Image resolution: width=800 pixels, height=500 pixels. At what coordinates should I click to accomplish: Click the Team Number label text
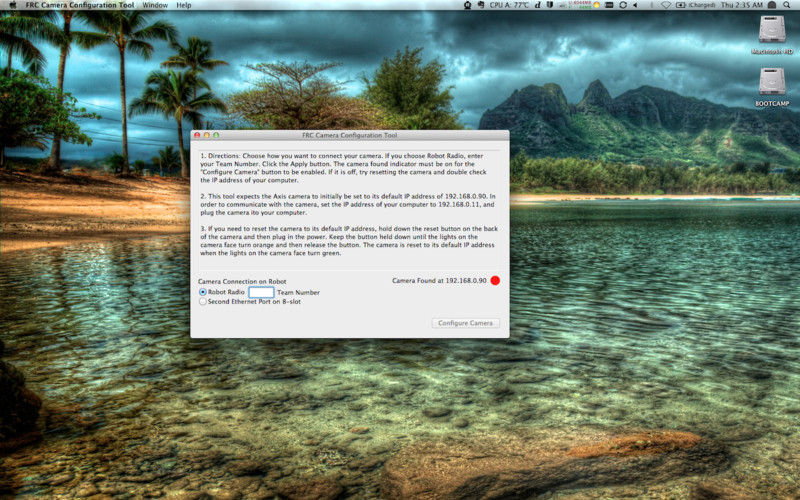(x=298, y=292)
